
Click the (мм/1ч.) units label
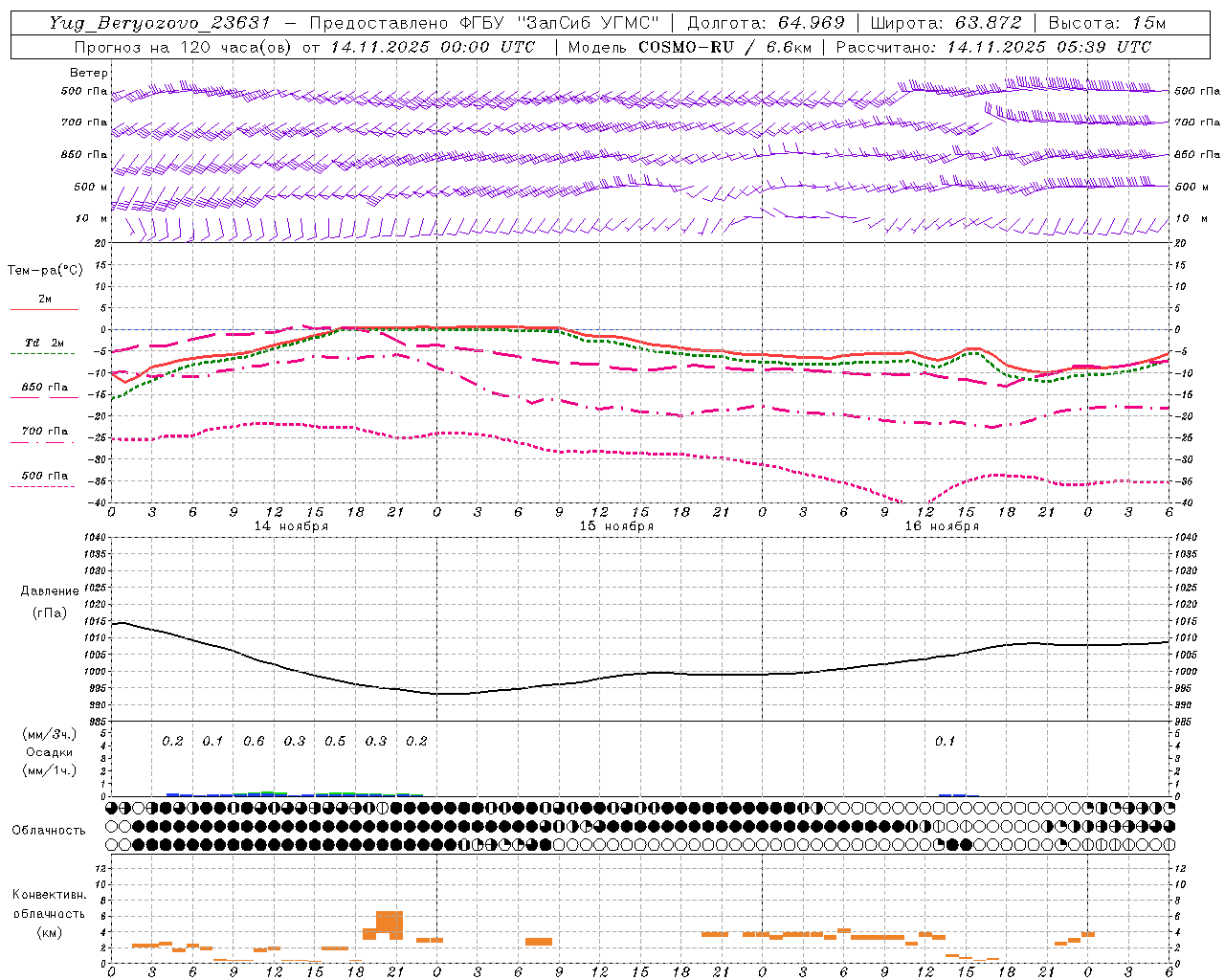[50, 770]
